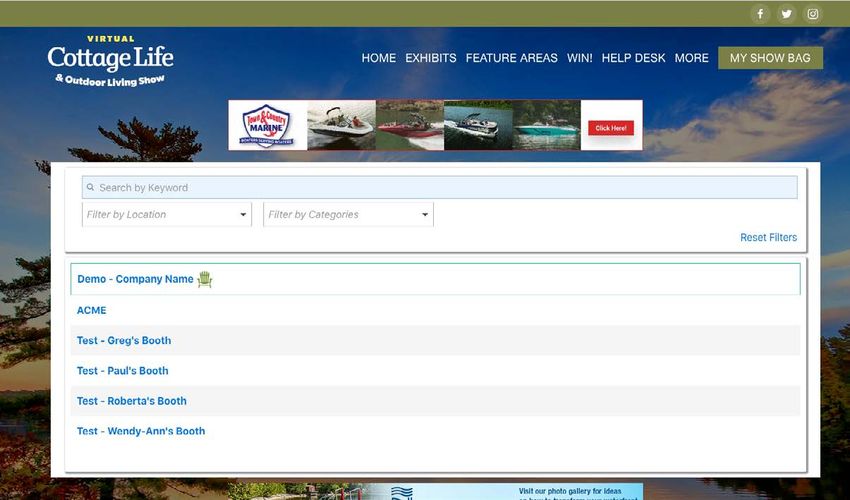The image size is (850, 500).
Task: Click the search magnifier icon
Action: click(x=91, y=187)
